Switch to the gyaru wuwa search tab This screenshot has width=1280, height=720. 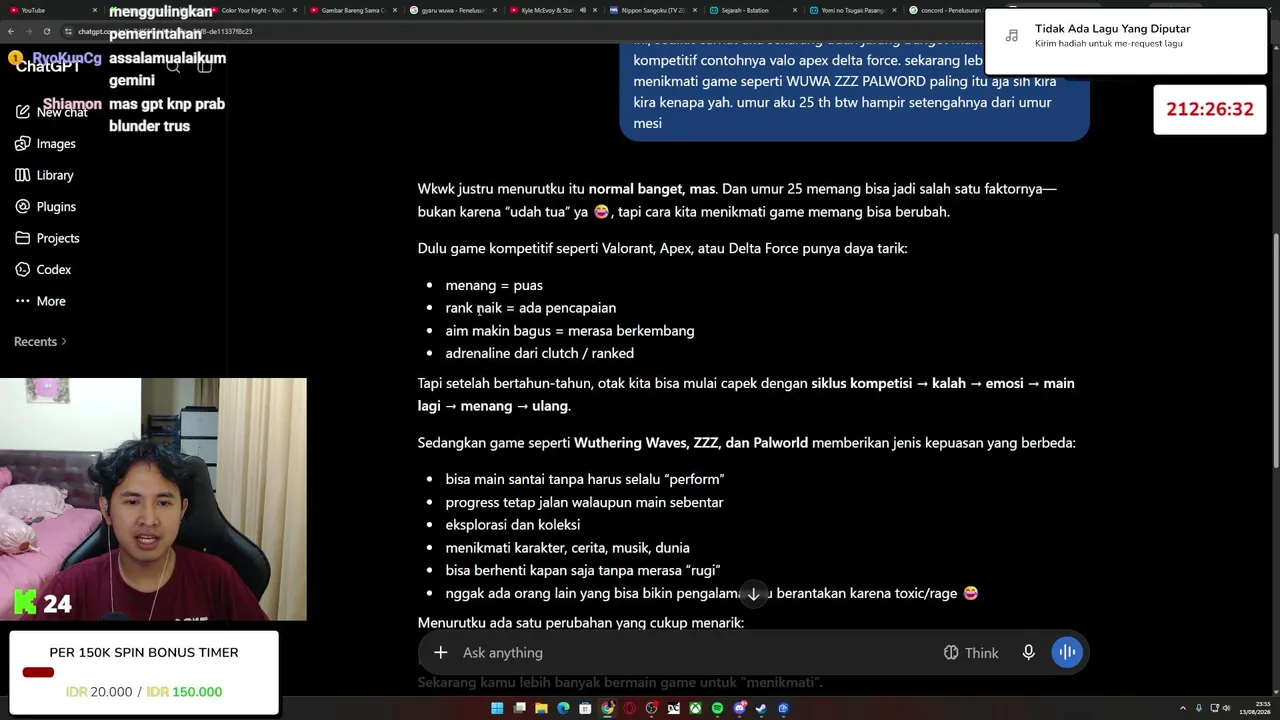pyautogui.click(x=455, y=10)
